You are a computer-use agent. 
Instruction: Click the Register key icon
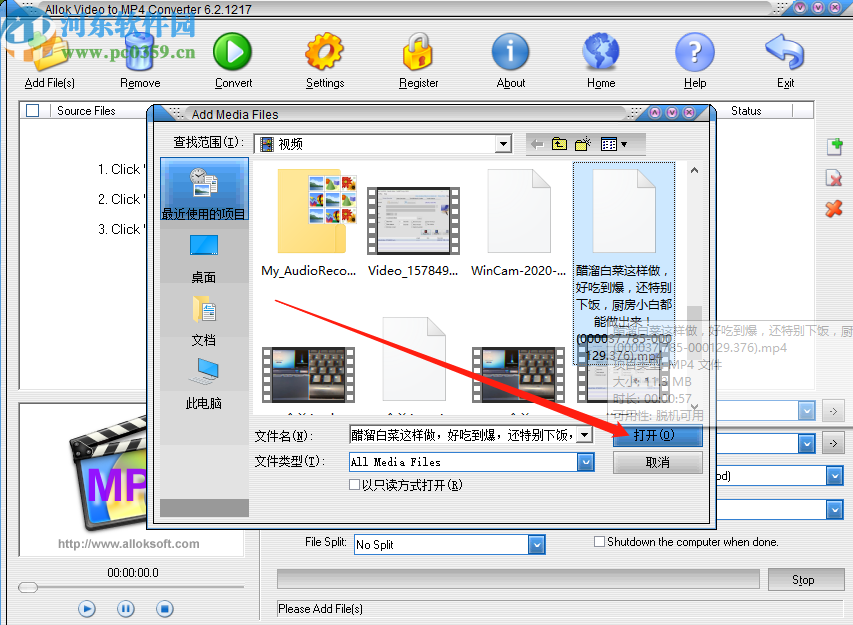[x=417, y=50]
